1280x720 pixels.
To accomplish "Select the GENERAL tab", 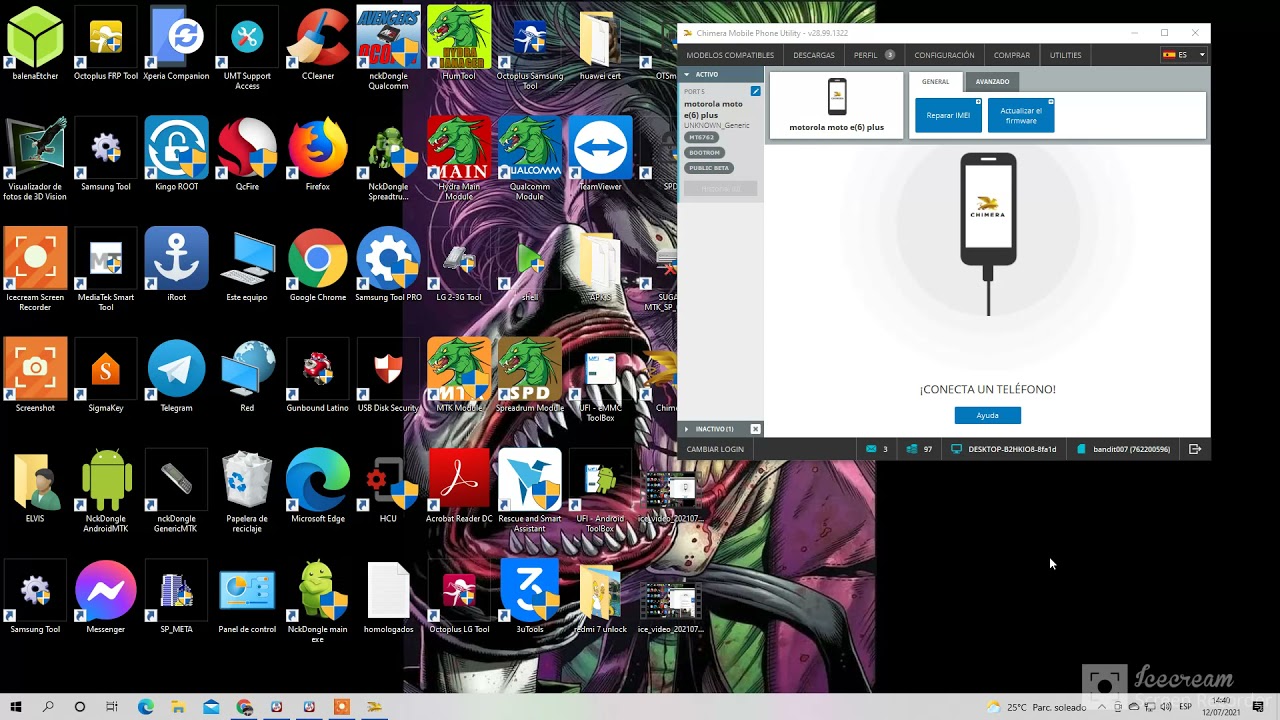I will pos(936,81).
